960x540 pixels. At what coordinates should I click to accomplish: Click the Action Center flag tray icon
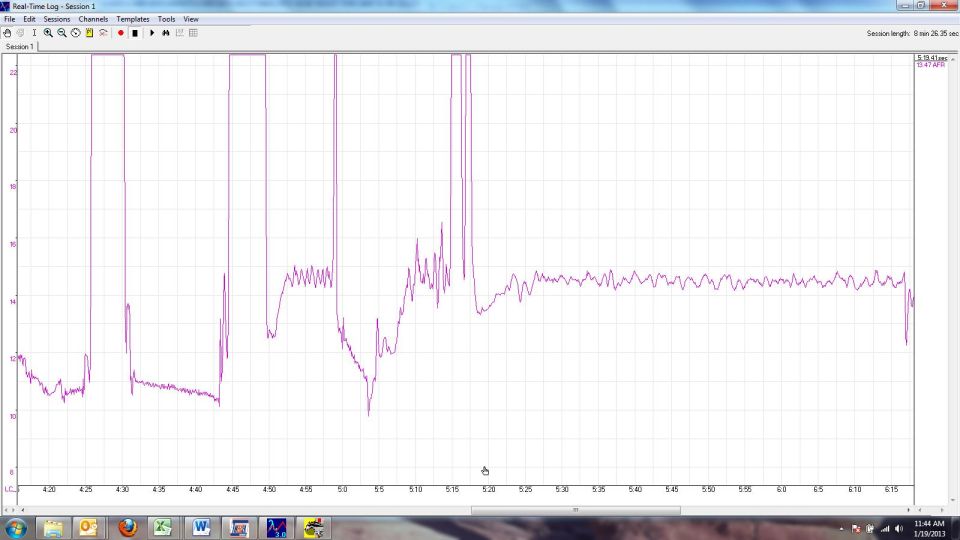pos(856,529)
